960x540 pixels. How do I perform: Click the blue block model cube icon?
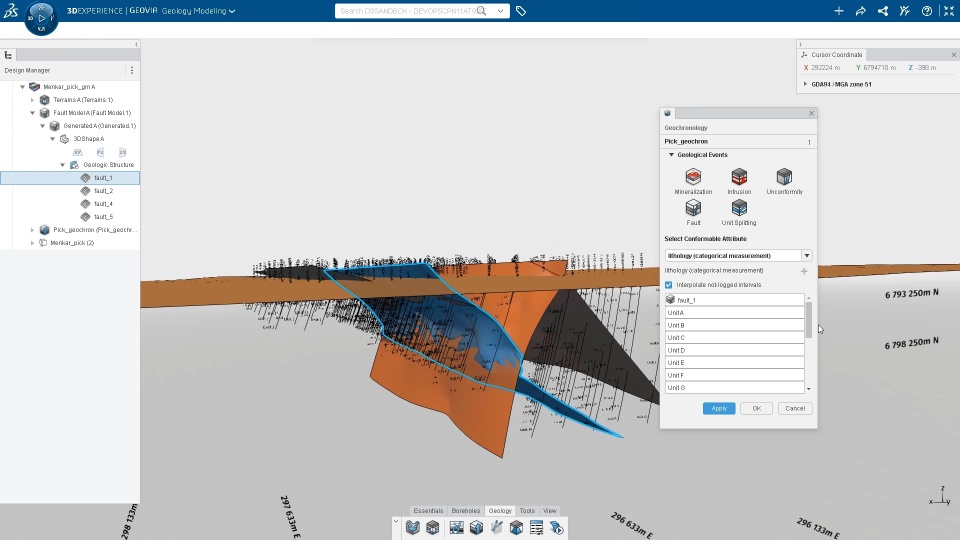[x=516, y=528]
